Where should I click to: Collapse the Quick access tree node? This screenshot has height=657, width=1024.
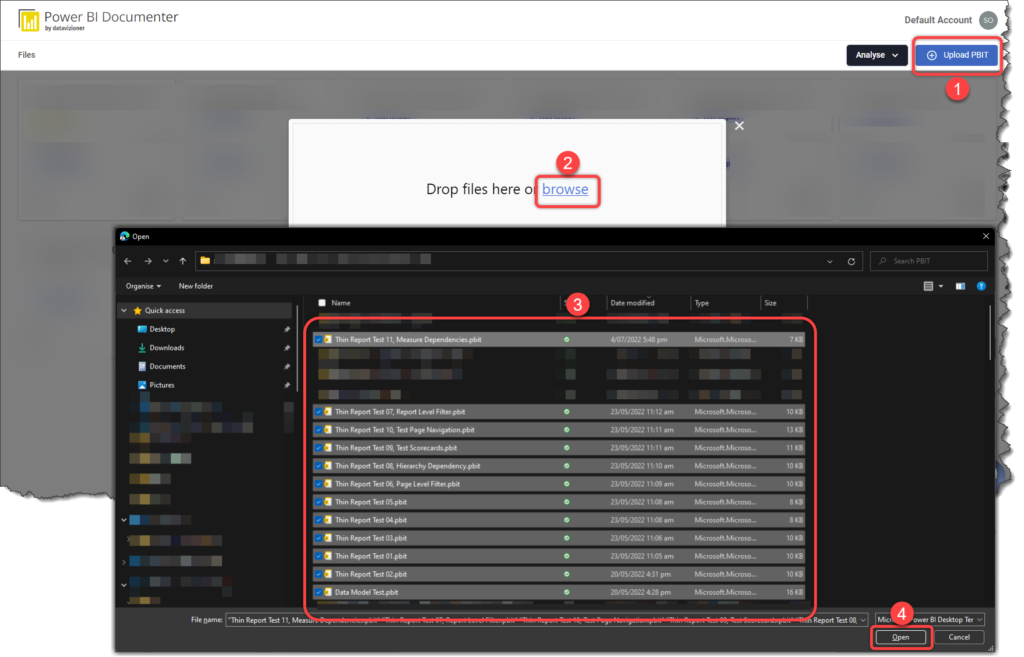tap(124, 311)
